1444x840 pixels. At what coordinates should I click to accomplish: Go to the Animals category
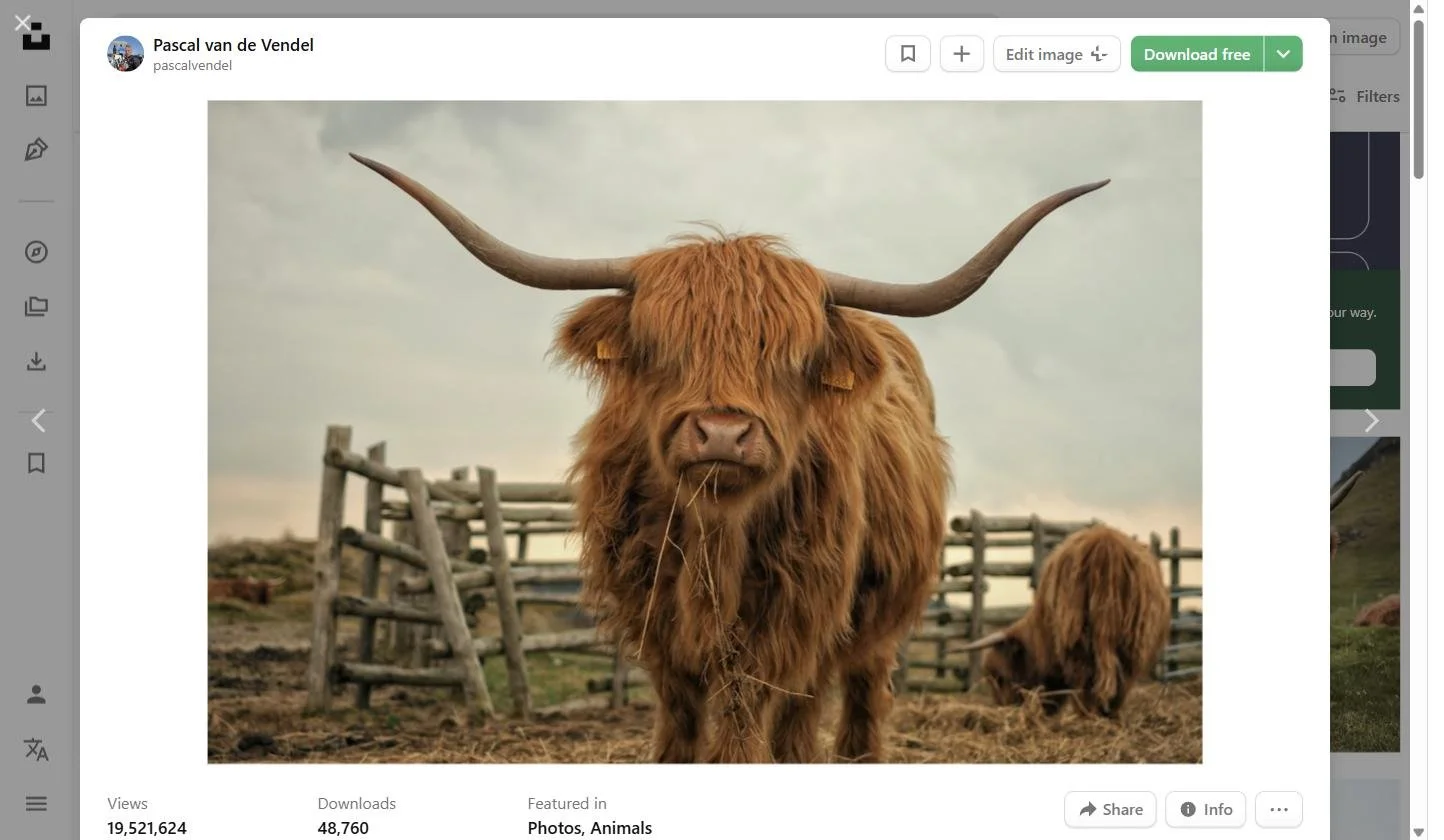621,828
